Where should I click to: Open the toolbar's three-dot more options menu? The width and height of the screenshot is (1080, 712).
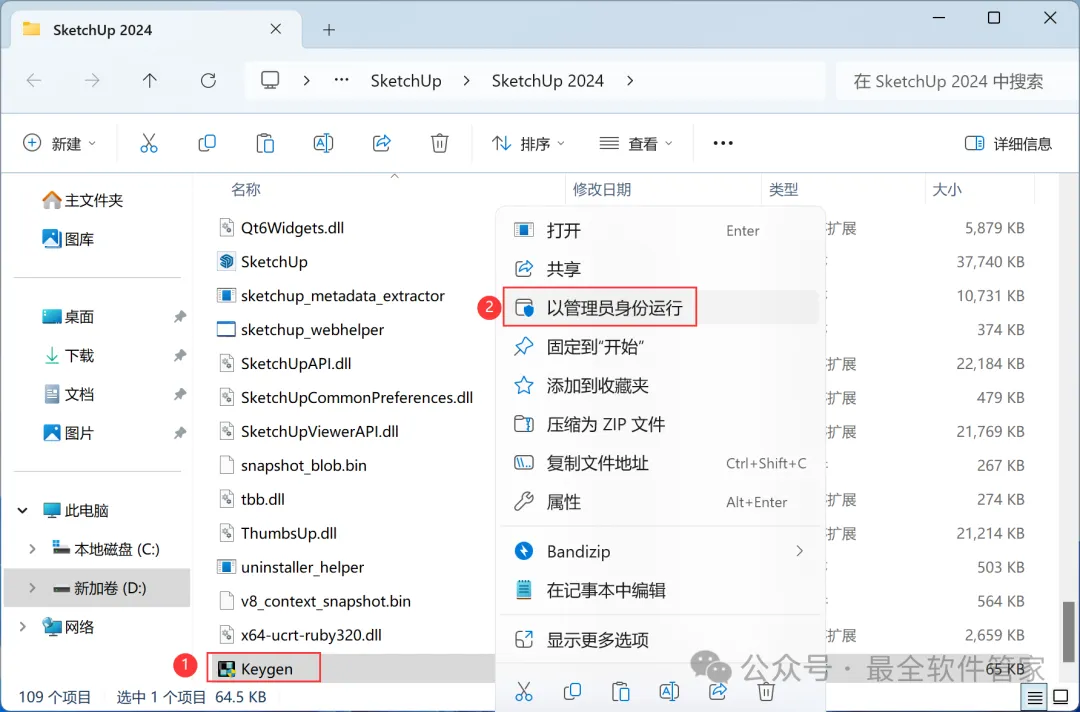[x=723, y=143]
